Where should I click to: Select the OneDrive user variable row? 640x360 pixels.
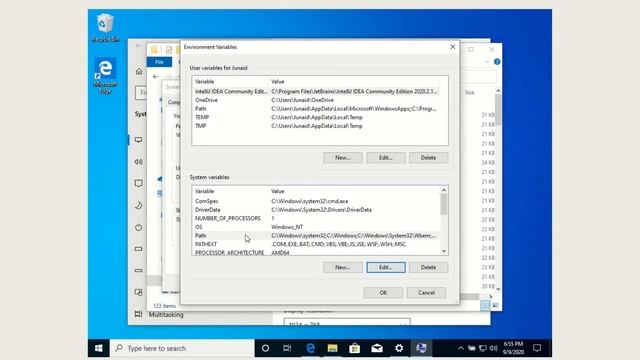pyautogui.click(x=316, y=100)
